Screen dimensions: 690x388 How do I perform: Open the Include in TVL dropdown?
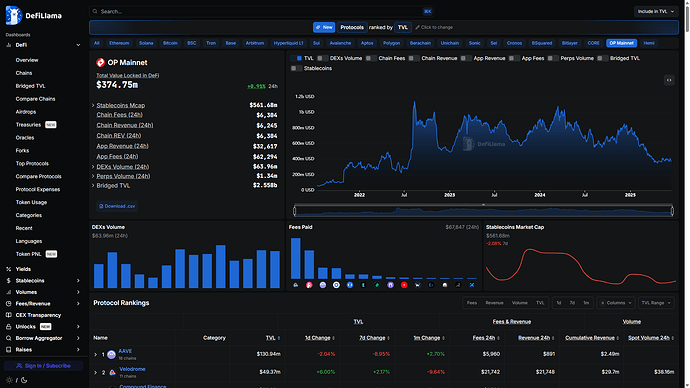coord(656,11)
